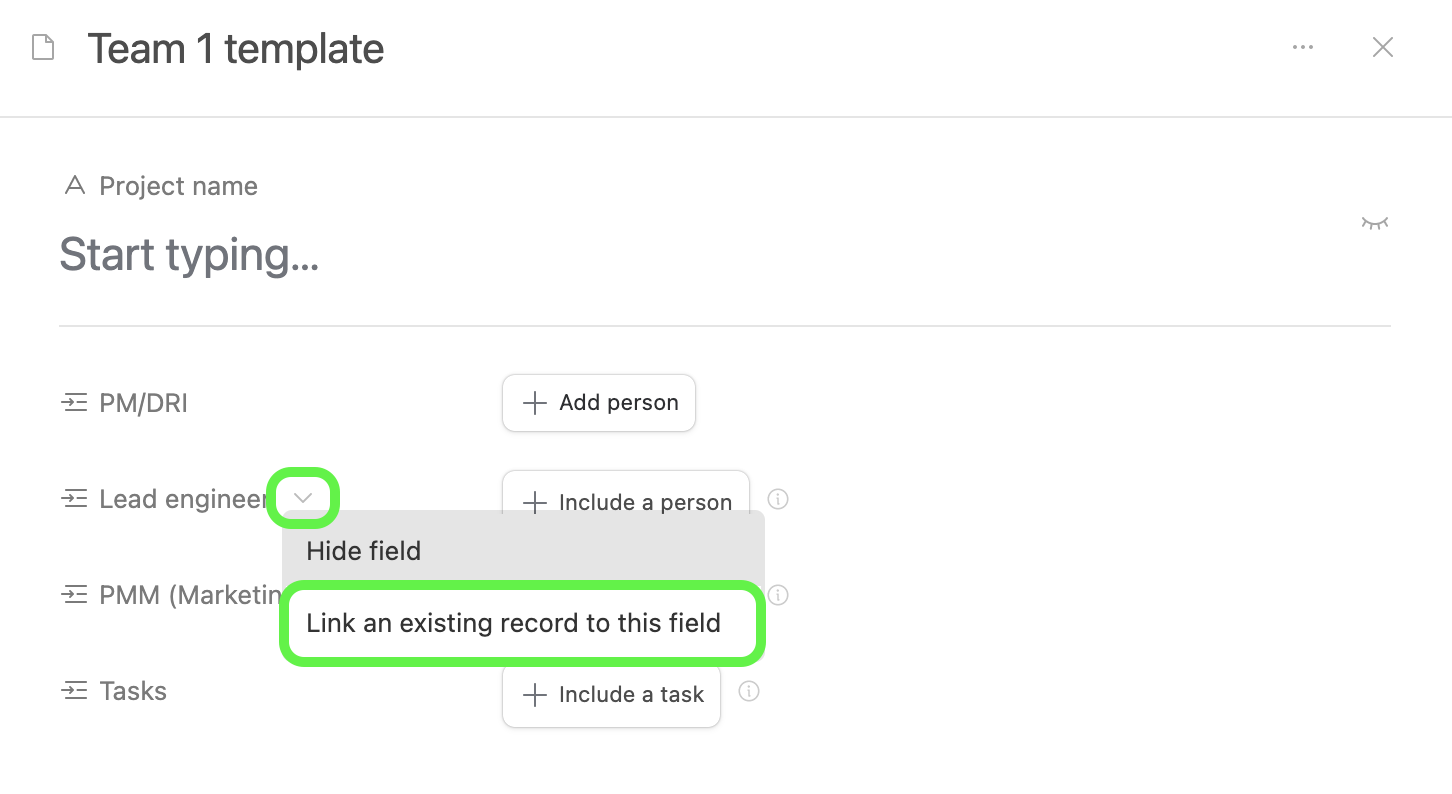1452x794 pixels.
Task: Click the Add person button
Action: [x=599, y=403]
